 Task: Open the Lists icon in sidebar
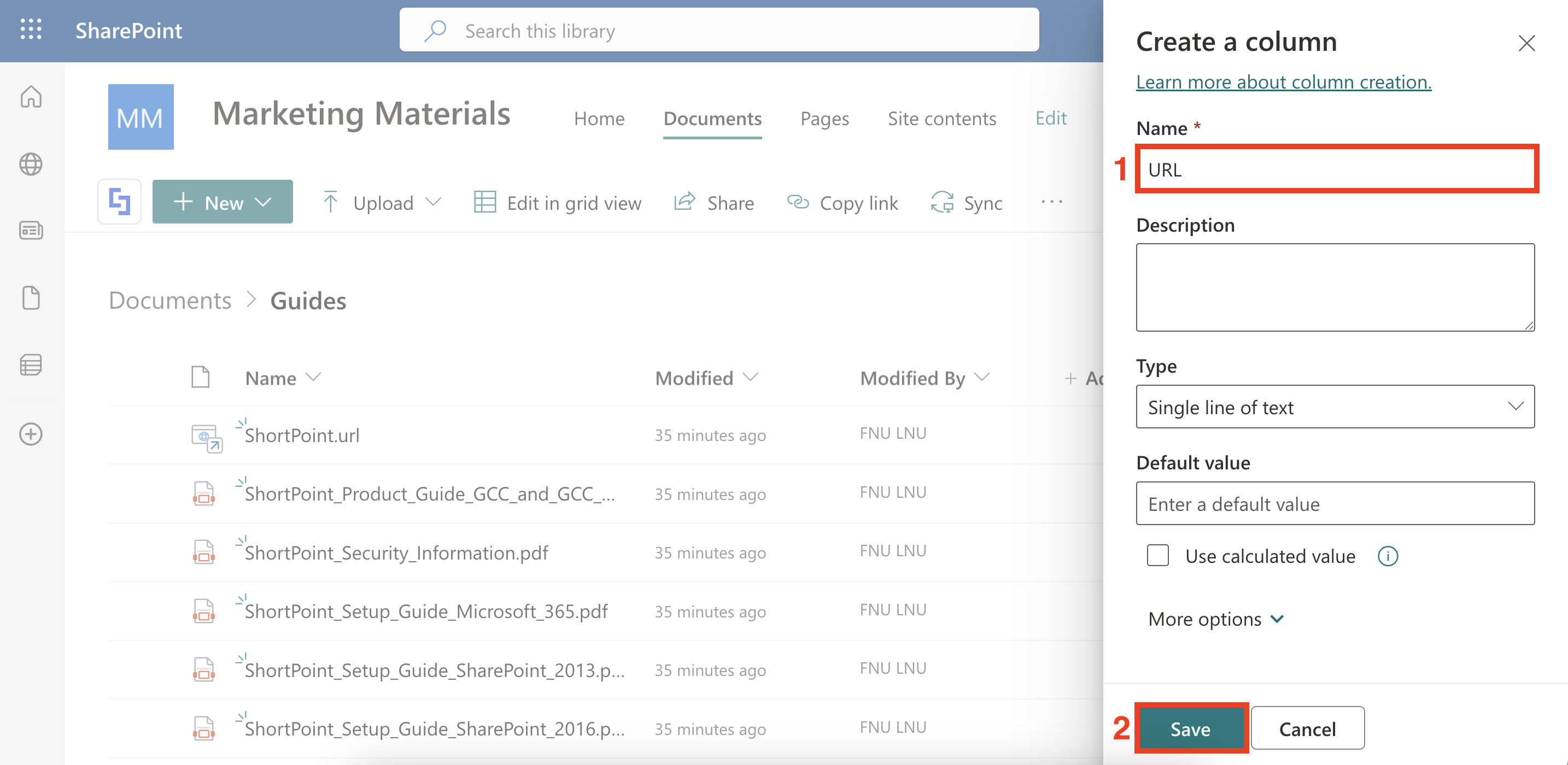pyautogui.click(x=31, y=365)
